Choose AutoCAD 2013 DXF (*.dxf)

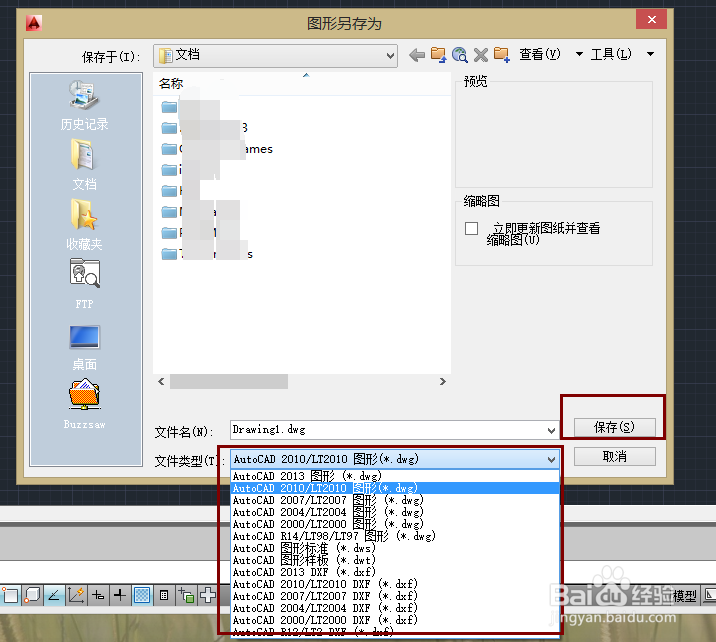(x=395, y=572)
